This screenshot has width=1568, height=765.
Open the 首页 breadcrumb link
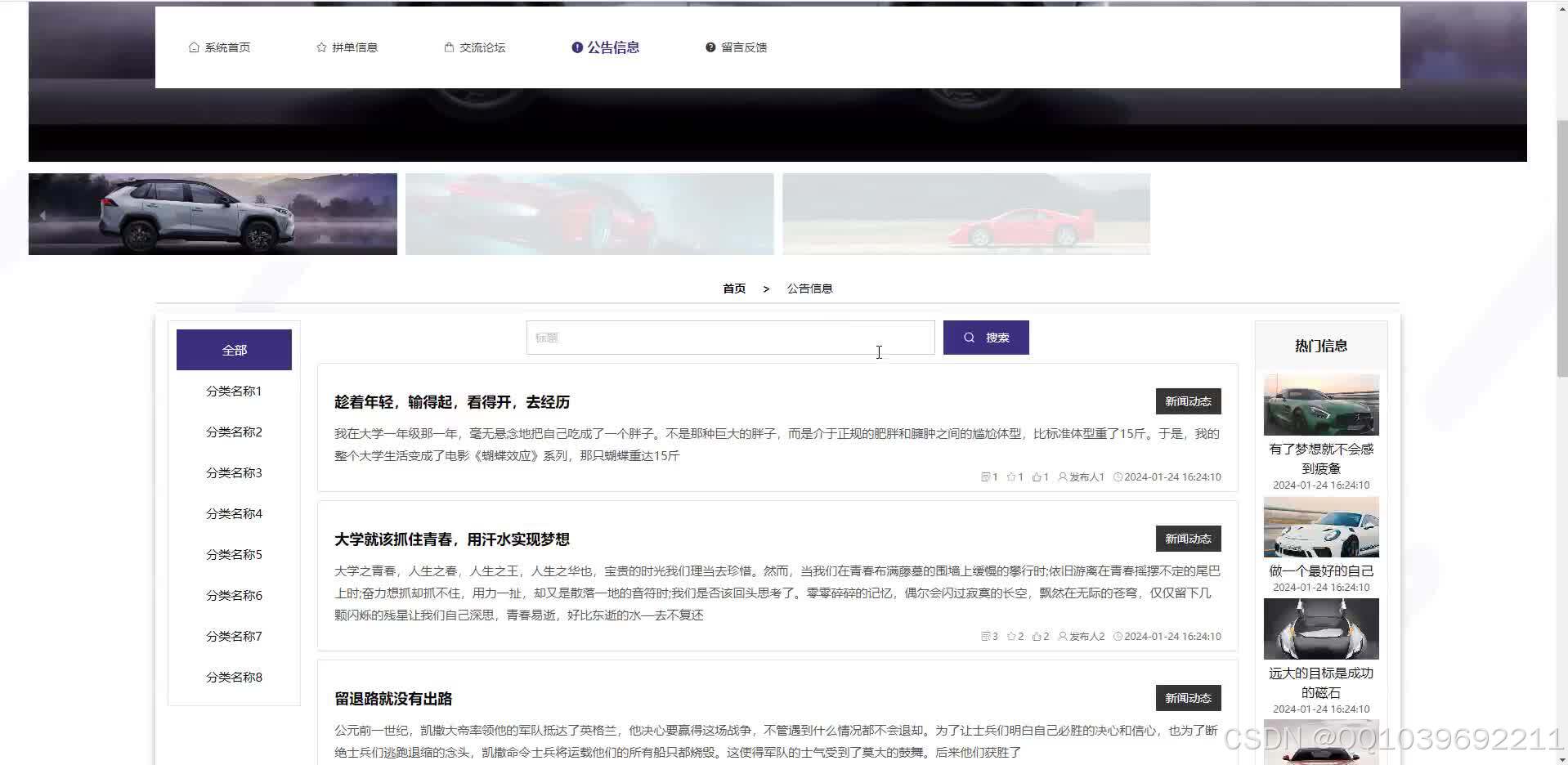(x=733, y=288)
